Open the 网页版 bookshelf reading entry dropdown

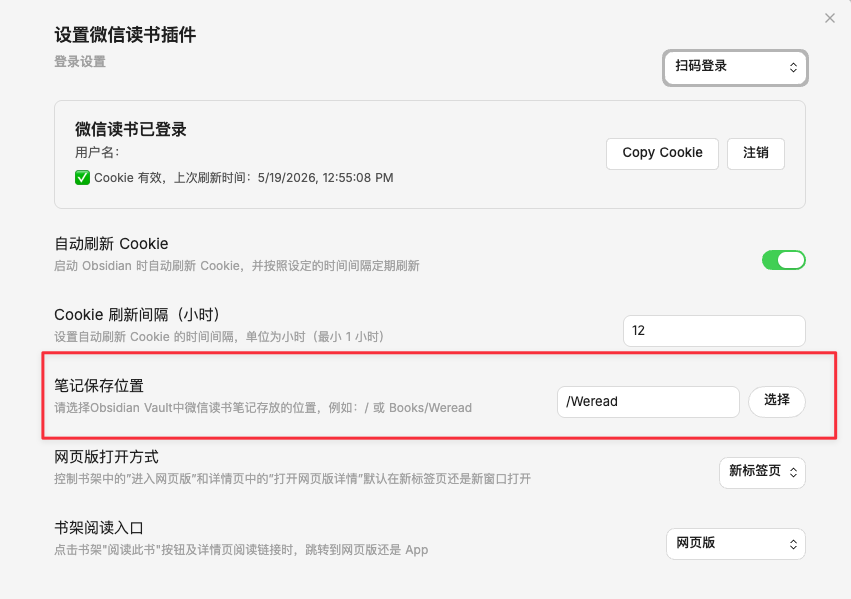click(735, 544)
